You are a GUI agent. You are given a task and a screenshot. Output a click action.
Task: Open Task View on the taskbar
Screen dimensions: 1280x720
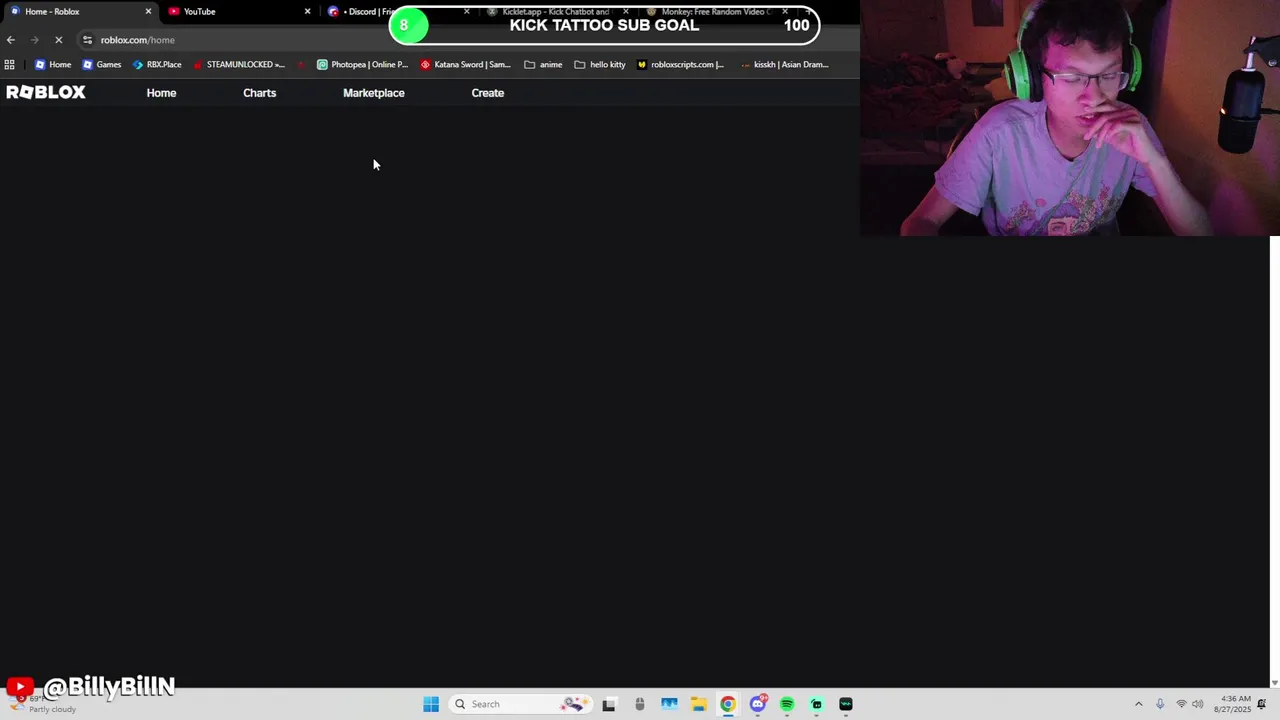coord(609,704)
